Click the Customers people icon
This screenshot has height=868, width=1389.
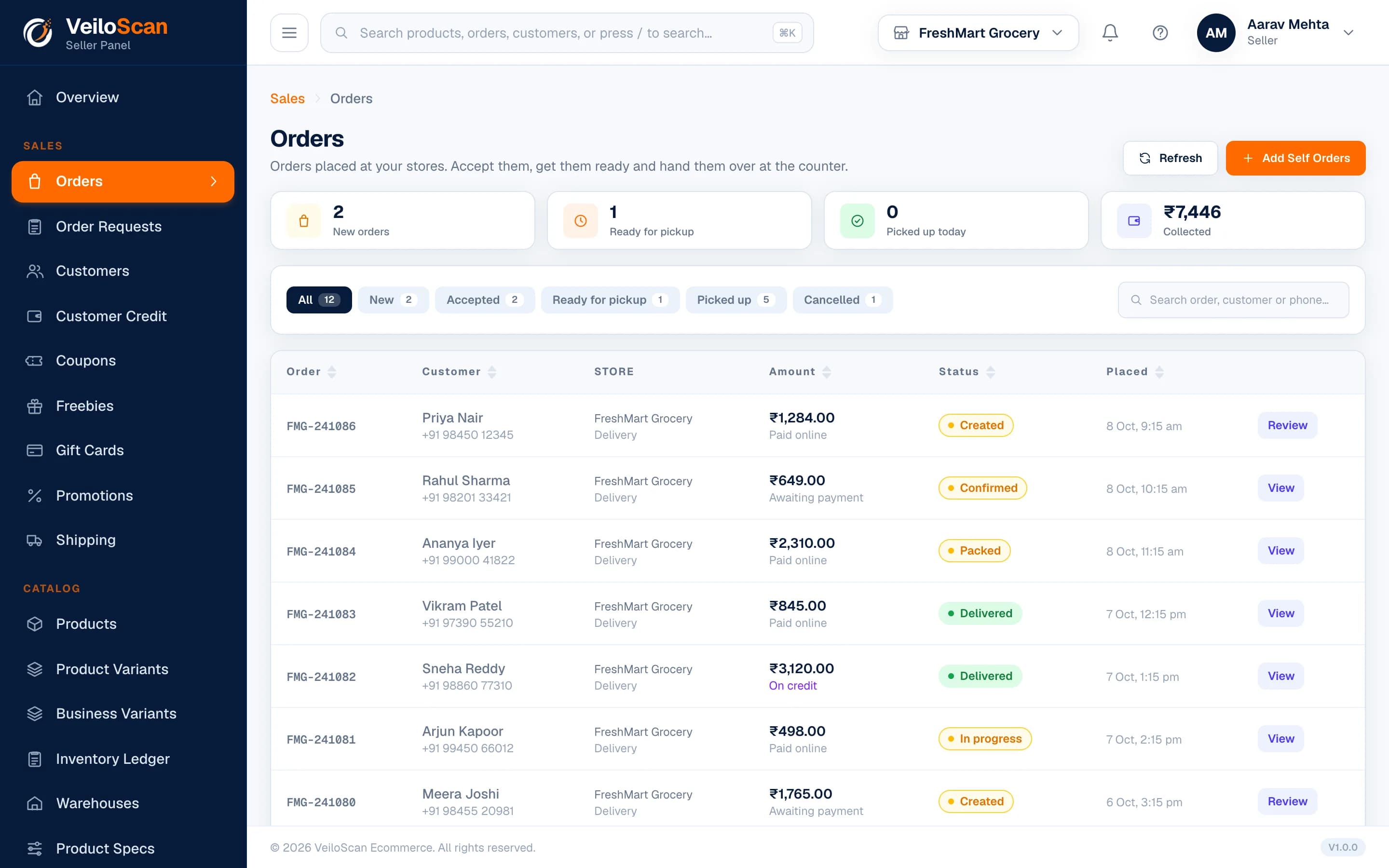tap(34, 271)
